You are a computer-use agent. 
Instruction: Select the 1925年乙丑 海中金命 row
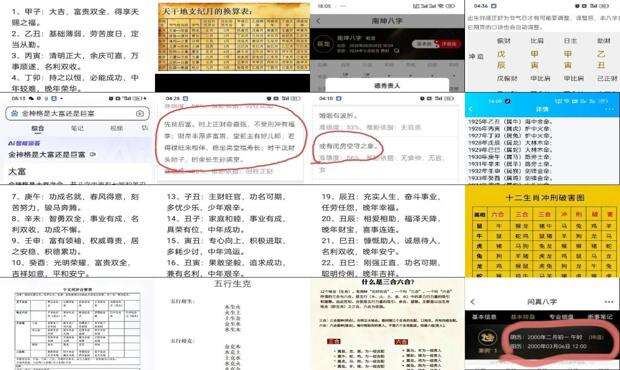click(x=509, y=121)
